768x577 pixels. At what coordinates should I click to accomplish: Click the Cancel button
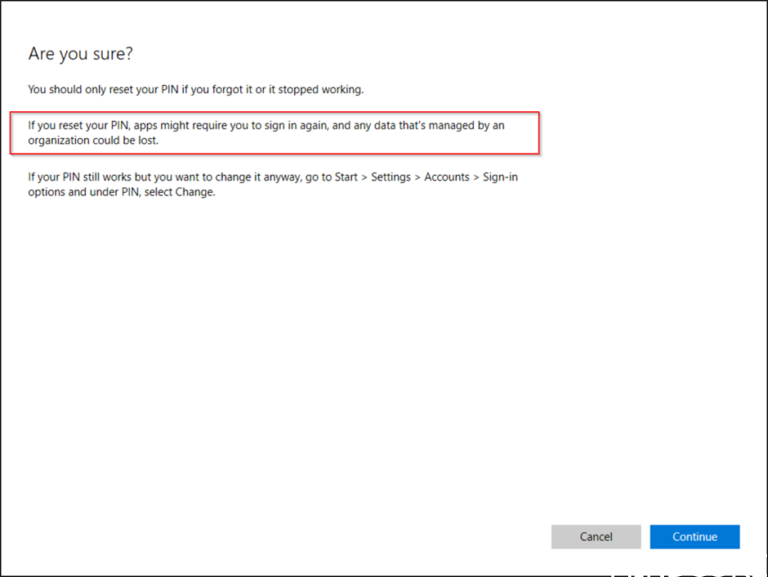click(x=596, y=537)
